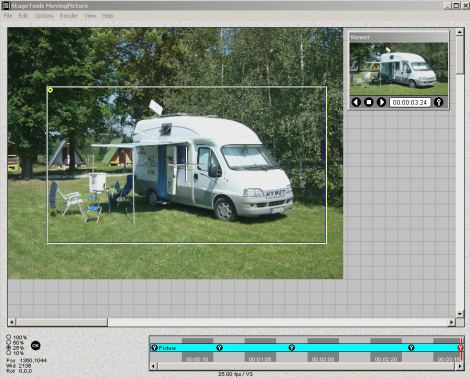Click the canvas vertical scroll down arrow
Viewport: 470px width, 378px height.
460,314
